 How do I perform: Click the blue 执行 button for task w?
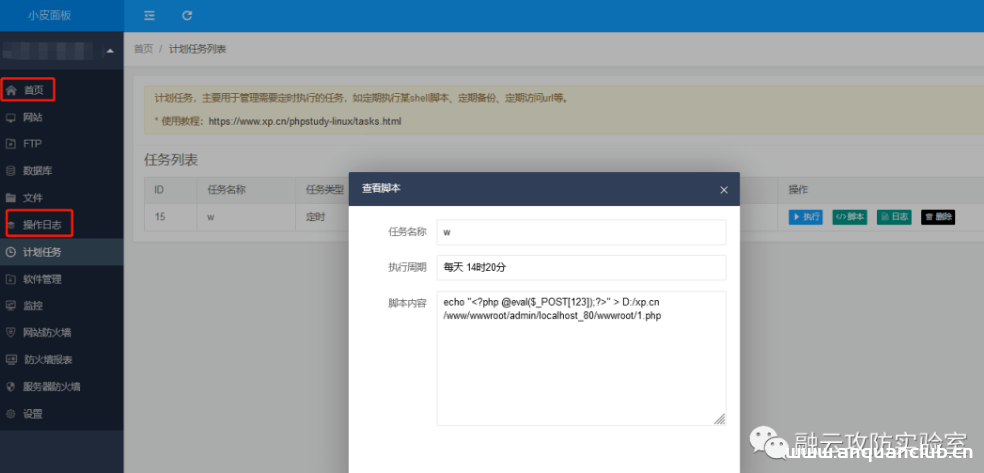coord(805,217)
